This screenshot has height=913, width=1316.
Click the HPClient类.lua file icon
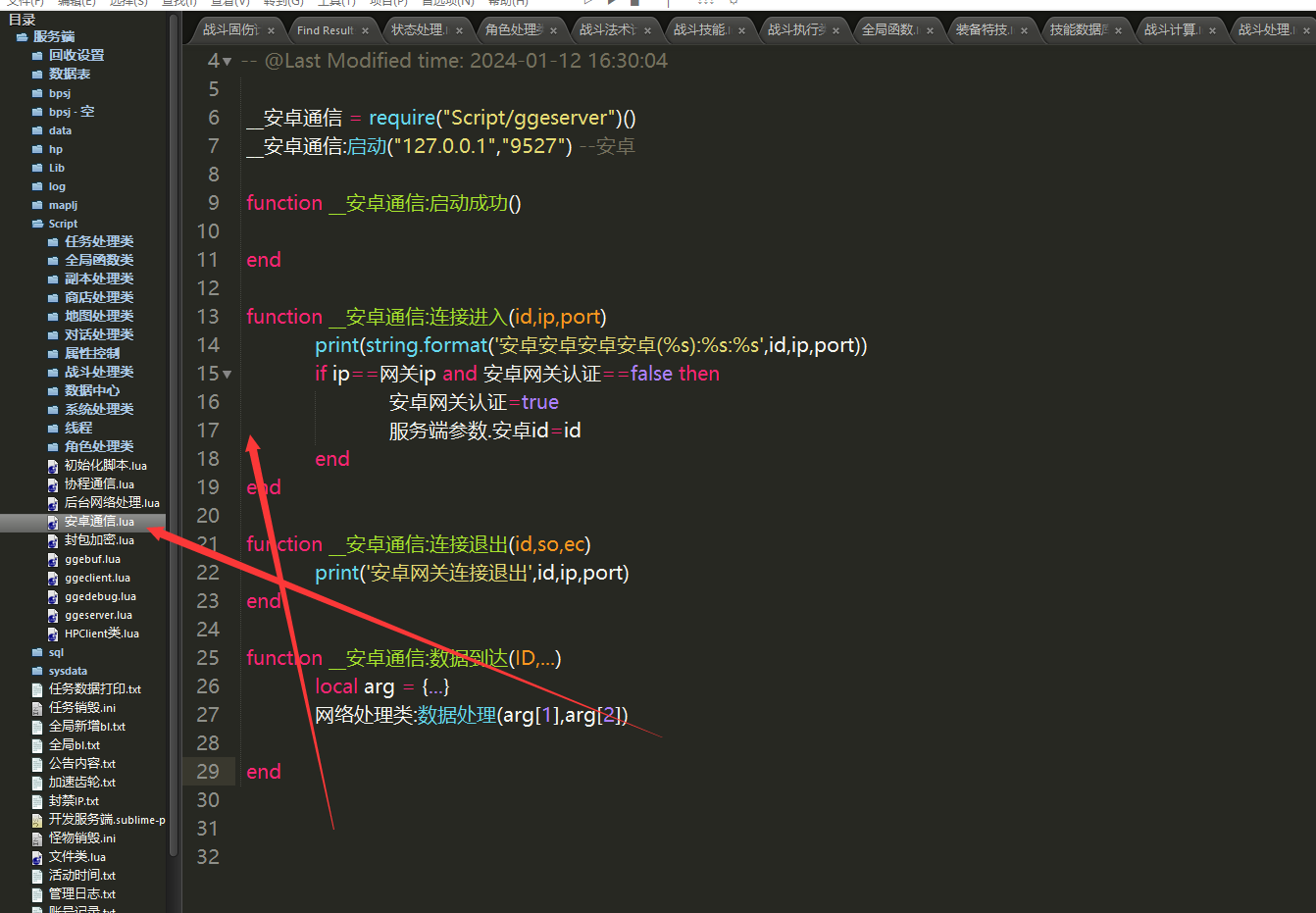point(53,634)
